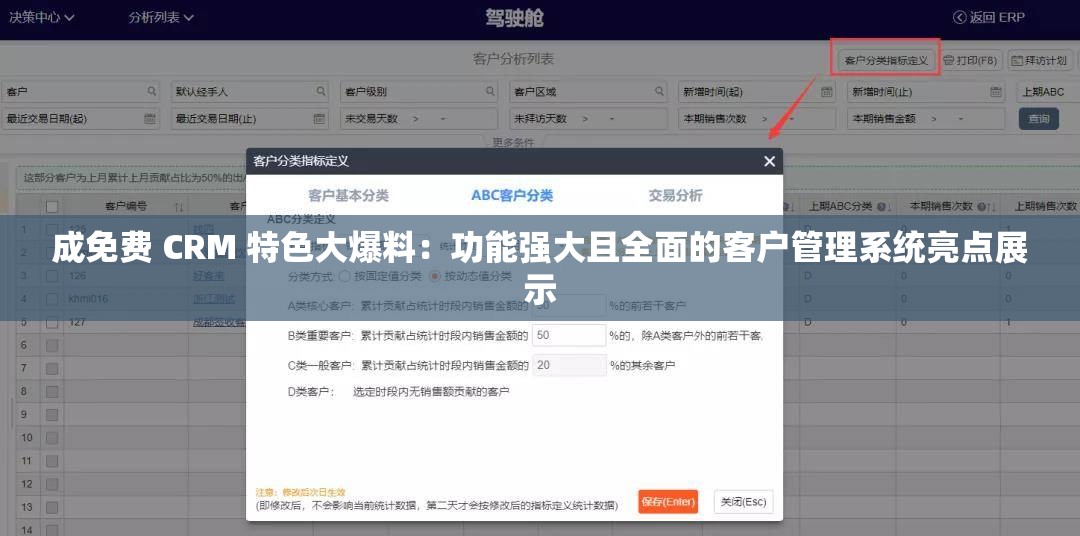Click the 查询 search button

click(1039, 118)
